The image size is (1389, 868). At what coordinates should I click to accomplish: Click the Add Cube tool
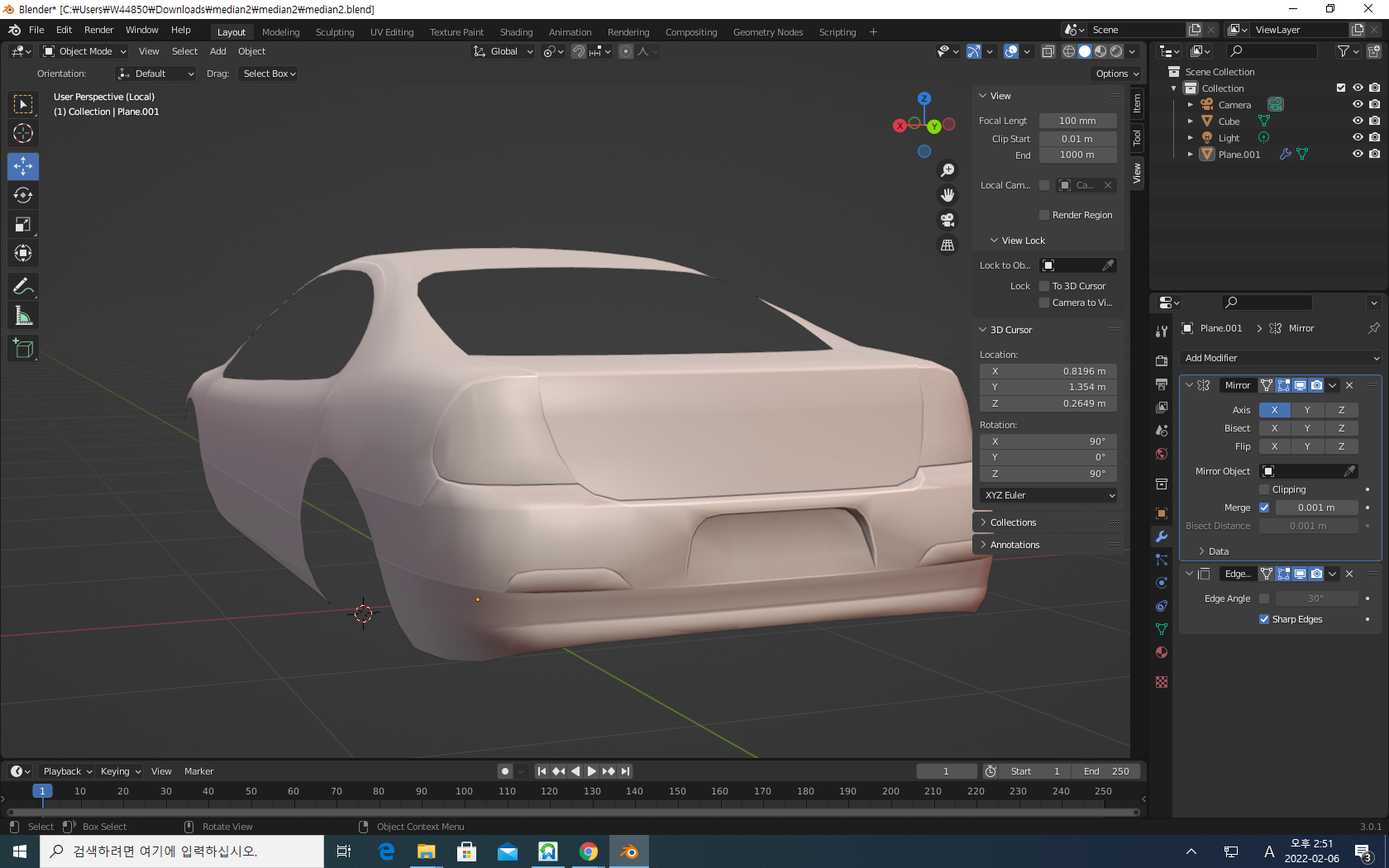23,349
